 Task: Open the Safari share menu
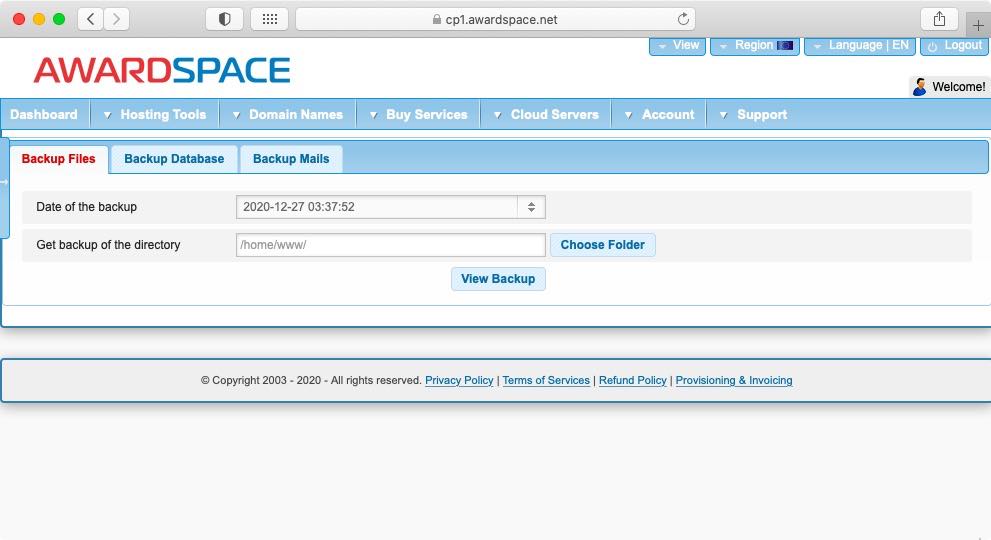(x=939, y=19)
